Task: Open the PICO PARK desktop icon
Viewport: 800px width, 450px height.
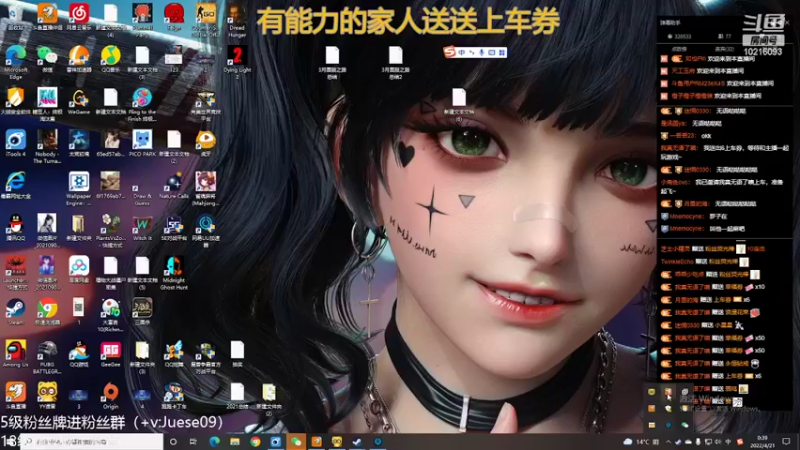Action: click(142, 143)
